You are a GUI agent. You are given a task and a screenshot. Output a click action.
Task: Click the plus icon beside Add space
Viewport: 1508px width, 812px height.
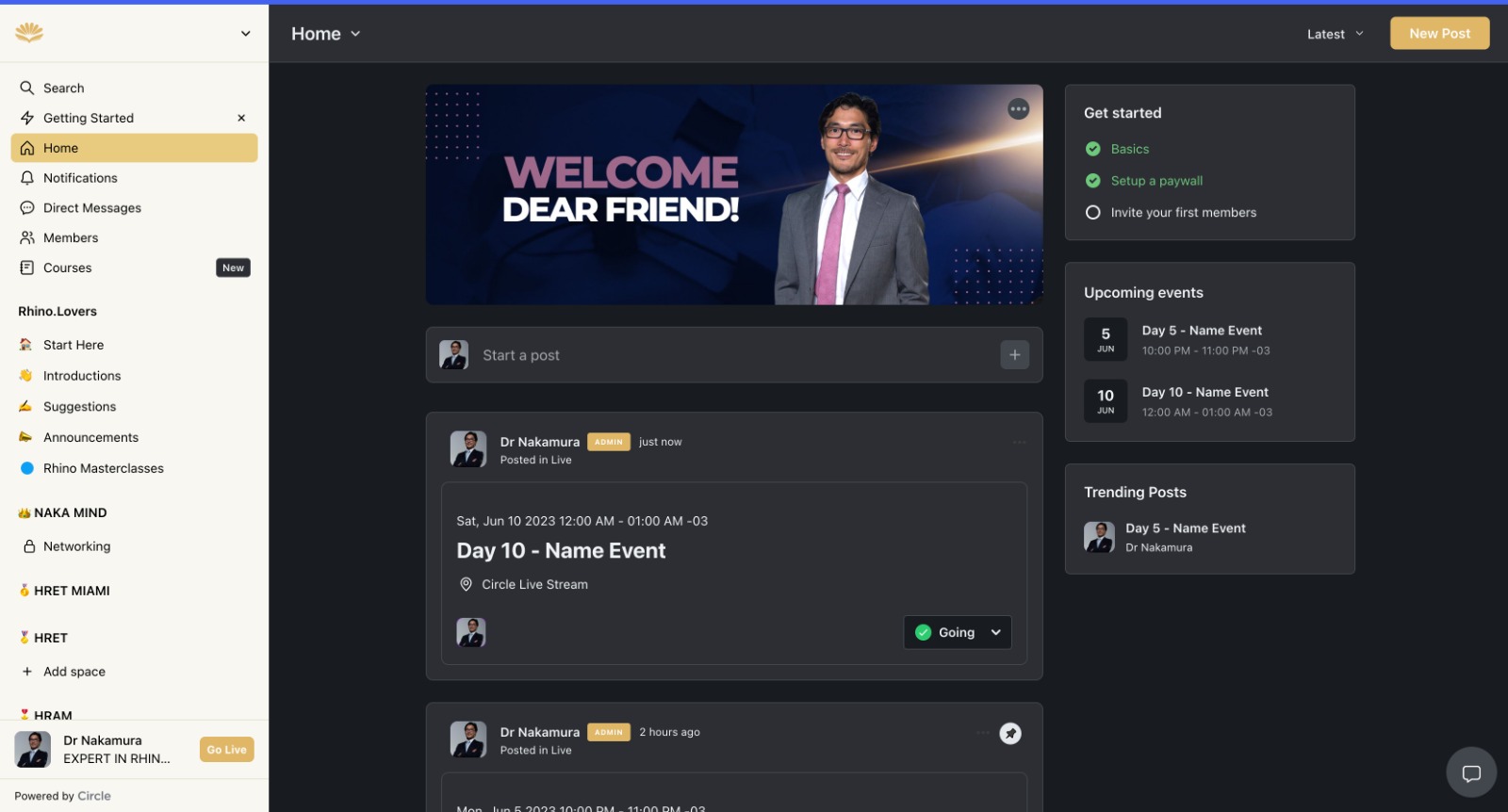27,672
